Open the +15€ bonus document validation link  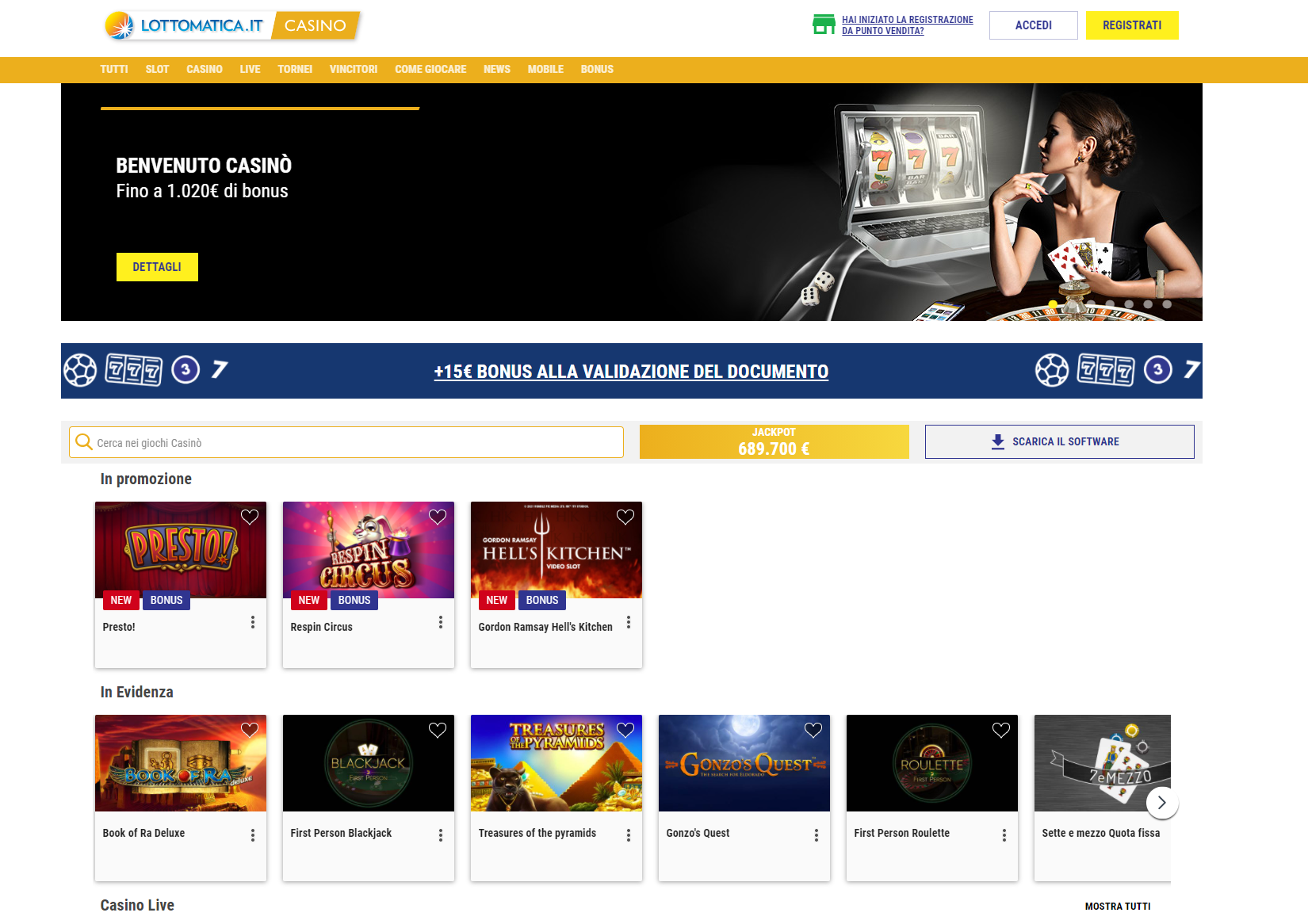click(631, 372)
